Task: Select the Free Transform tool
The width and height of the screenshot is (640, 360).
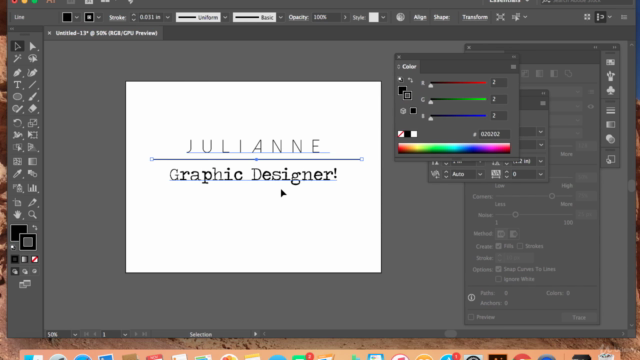Action: tap(33, 135)
